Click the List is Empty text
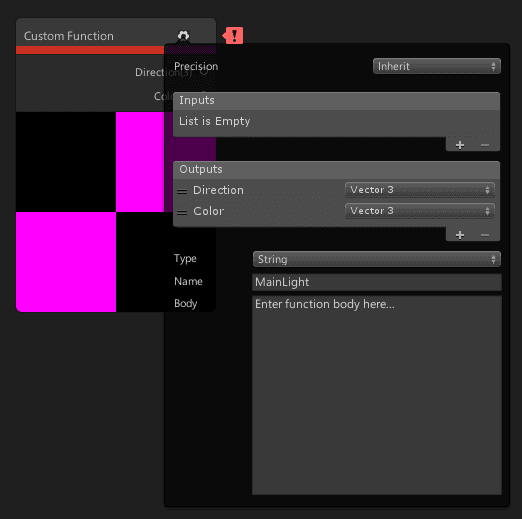Image resolution: width=522 pixels, height=519 pixels. 215,121
